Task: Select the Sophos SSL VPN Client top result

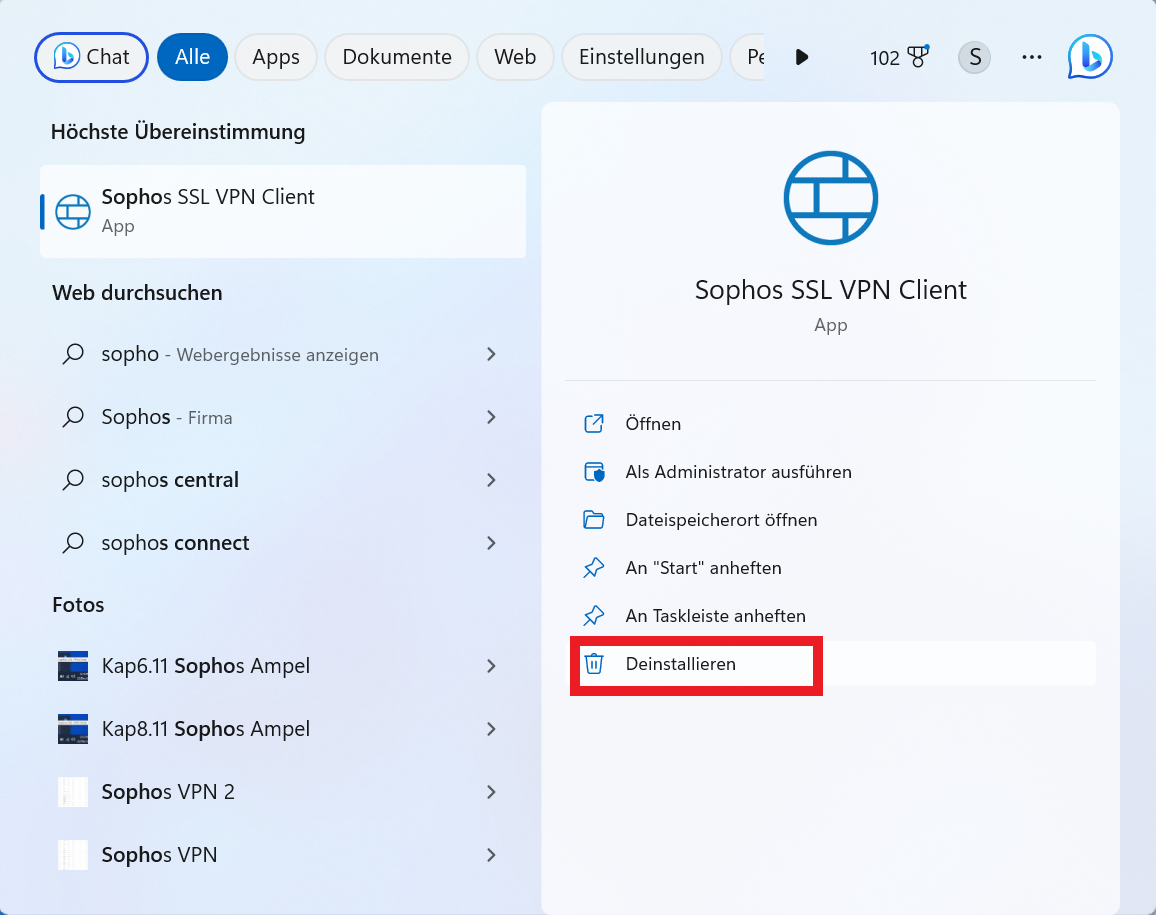Action: (x=283, y=212)
